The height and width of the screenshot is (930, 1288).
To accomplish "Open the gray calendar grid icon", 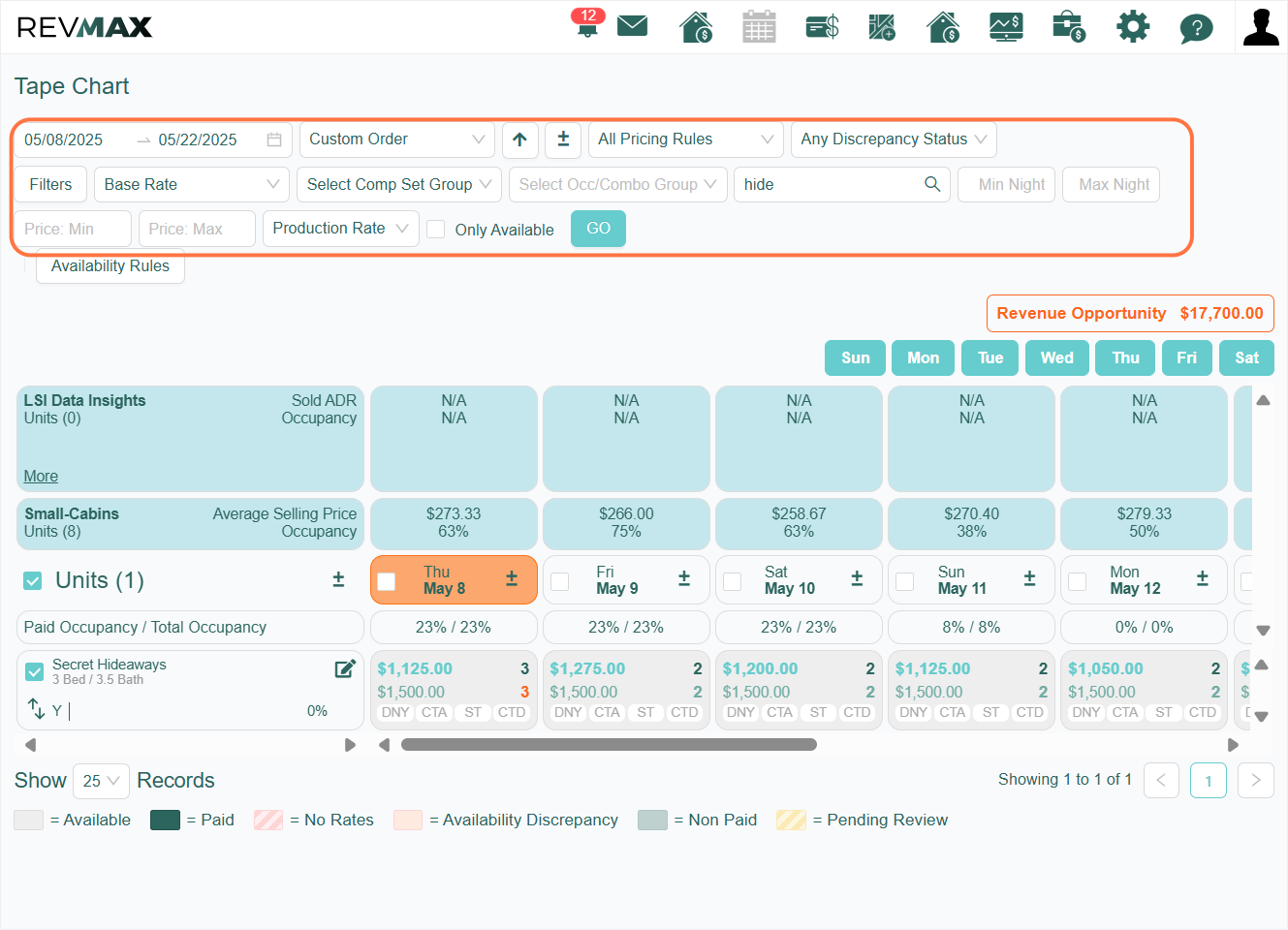I will click(x=759, y=26).
